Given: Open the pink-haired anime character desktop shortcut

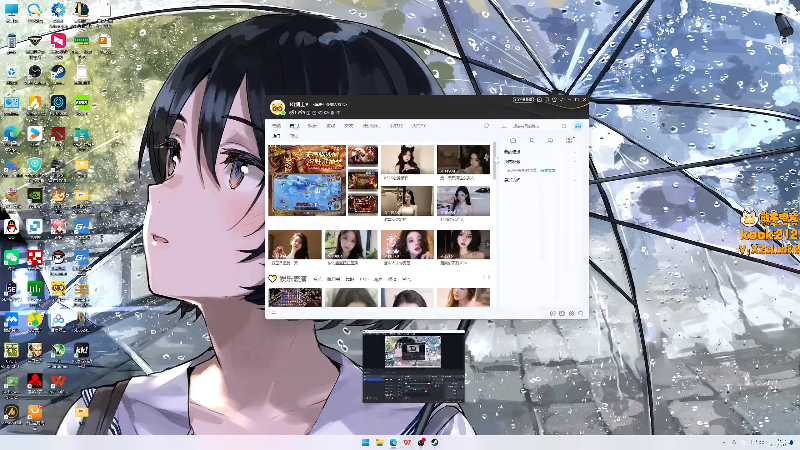Looking at the screenshot, I should click(58, 227).
